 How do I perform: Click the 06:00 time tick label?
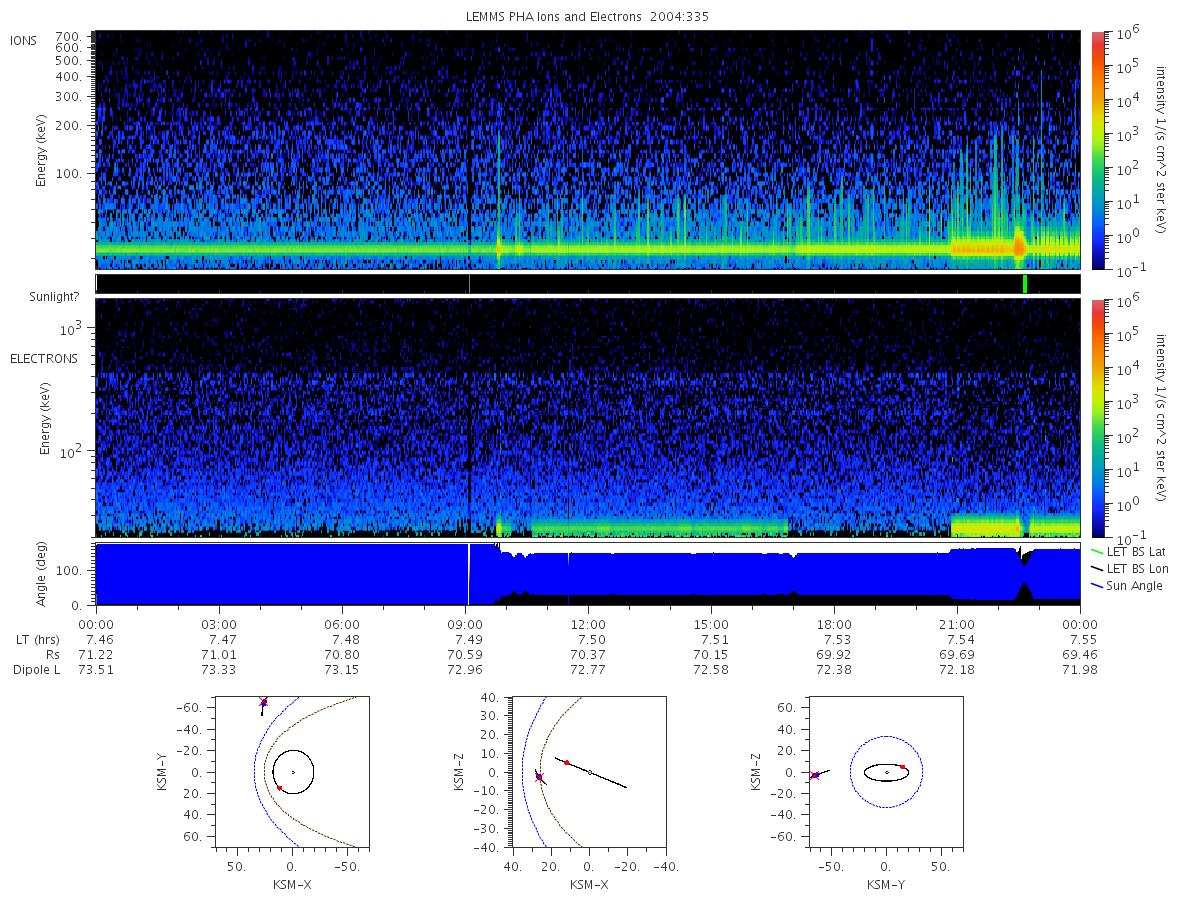[x=342, y=624]
